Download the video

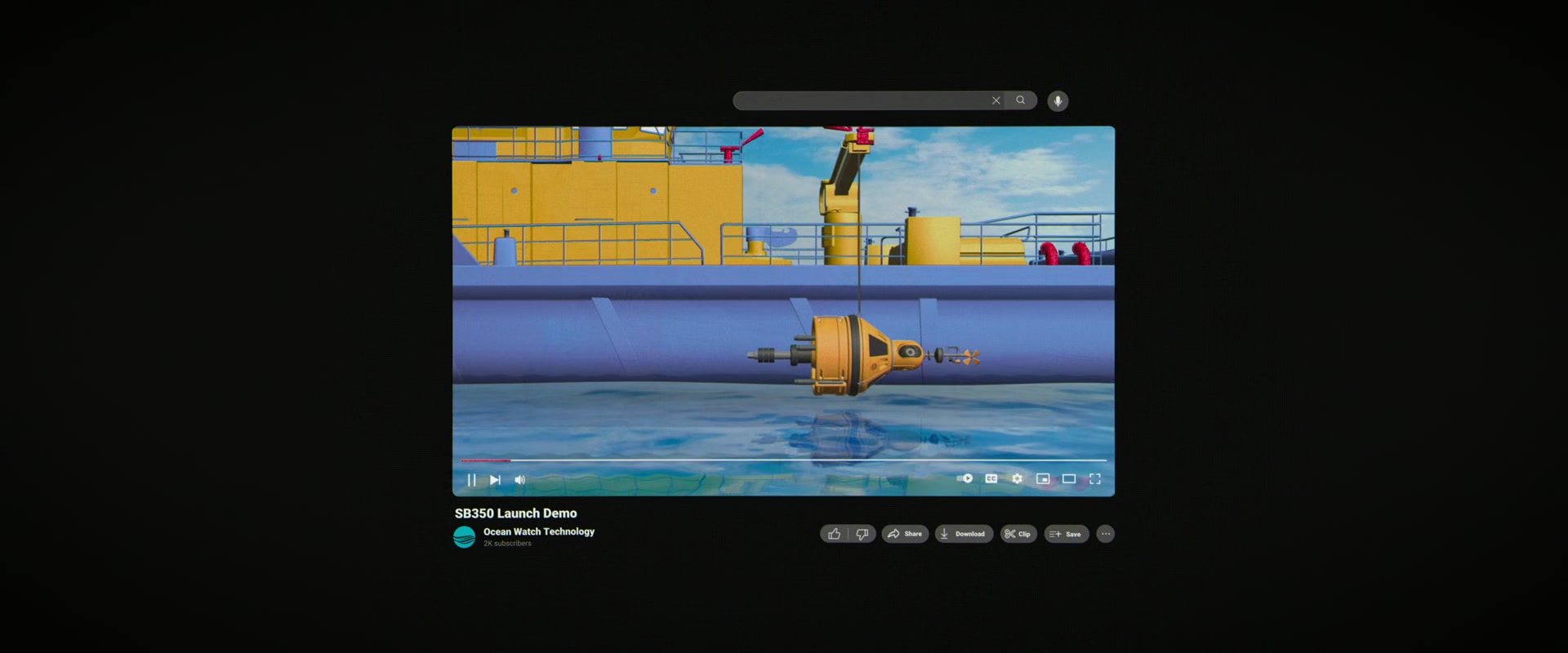coord(964,534)
